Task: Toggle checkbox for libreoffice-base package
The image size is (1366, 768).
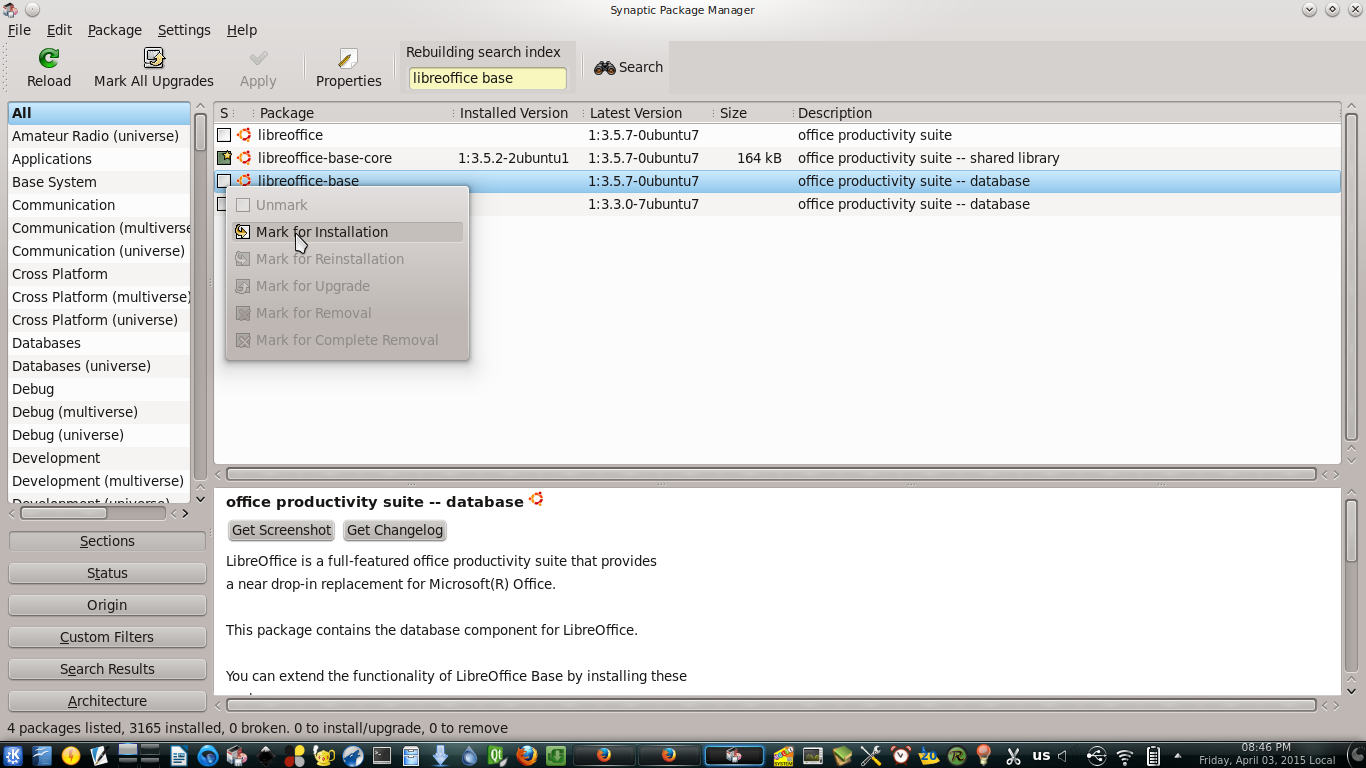Action: pos(224,181)
